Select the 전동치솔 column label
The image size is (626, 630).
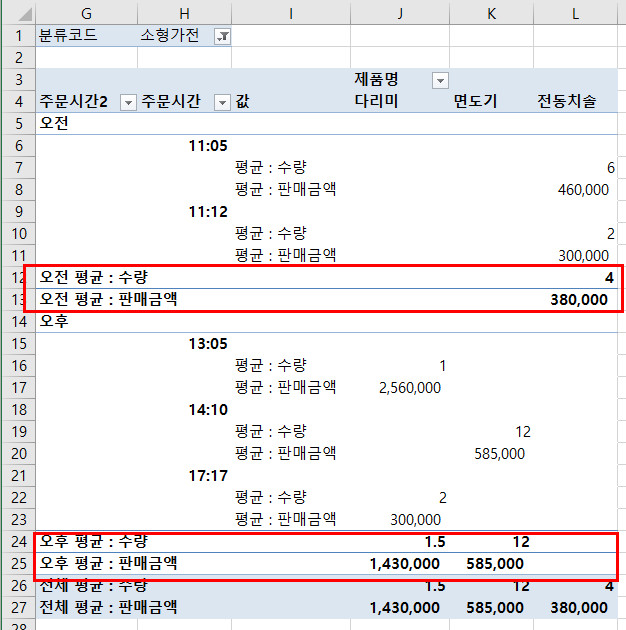(566, 102)
